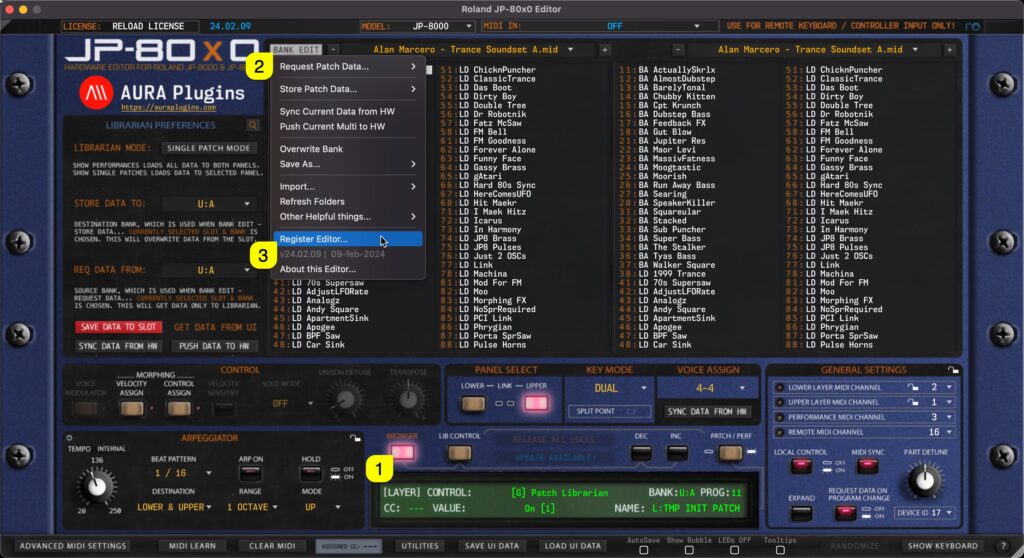1024x558 pixels.
Task: Open ADVANCED MIDI SETTINGS
Action: click(x=72, y=546)
